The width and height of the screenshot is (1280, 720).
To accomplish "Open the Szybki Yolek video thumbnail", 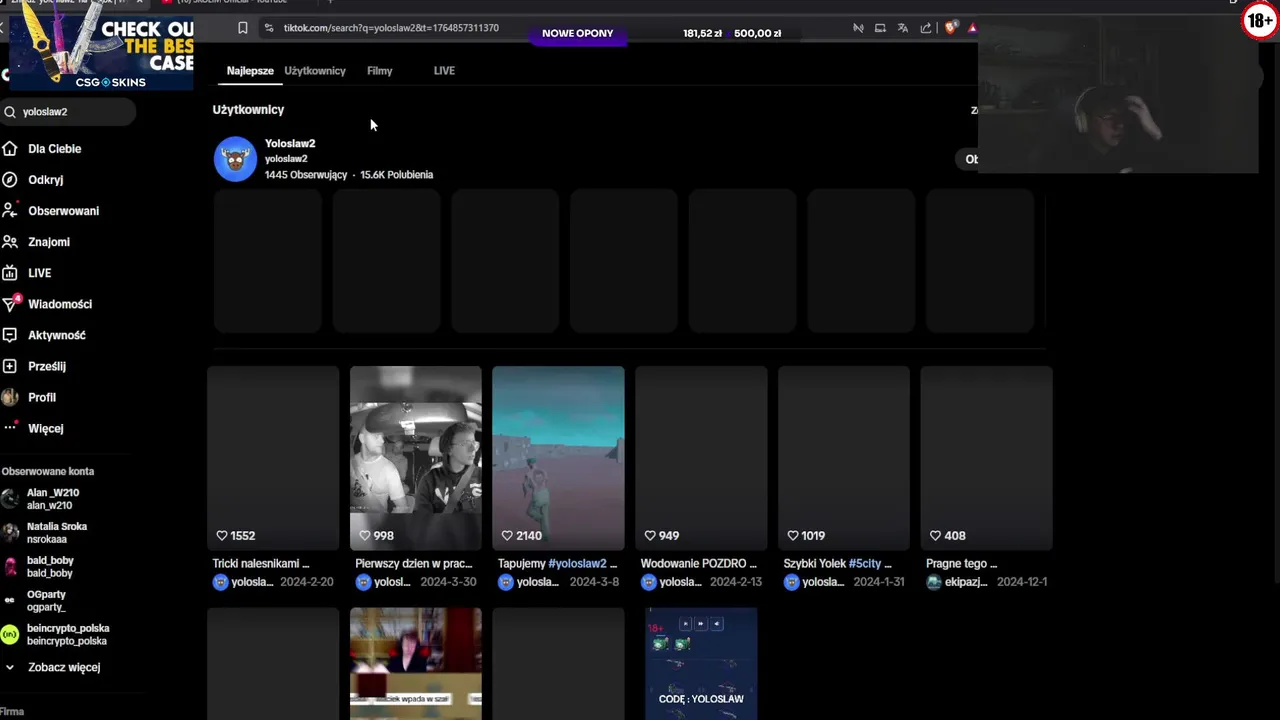I will coord(844,459).
